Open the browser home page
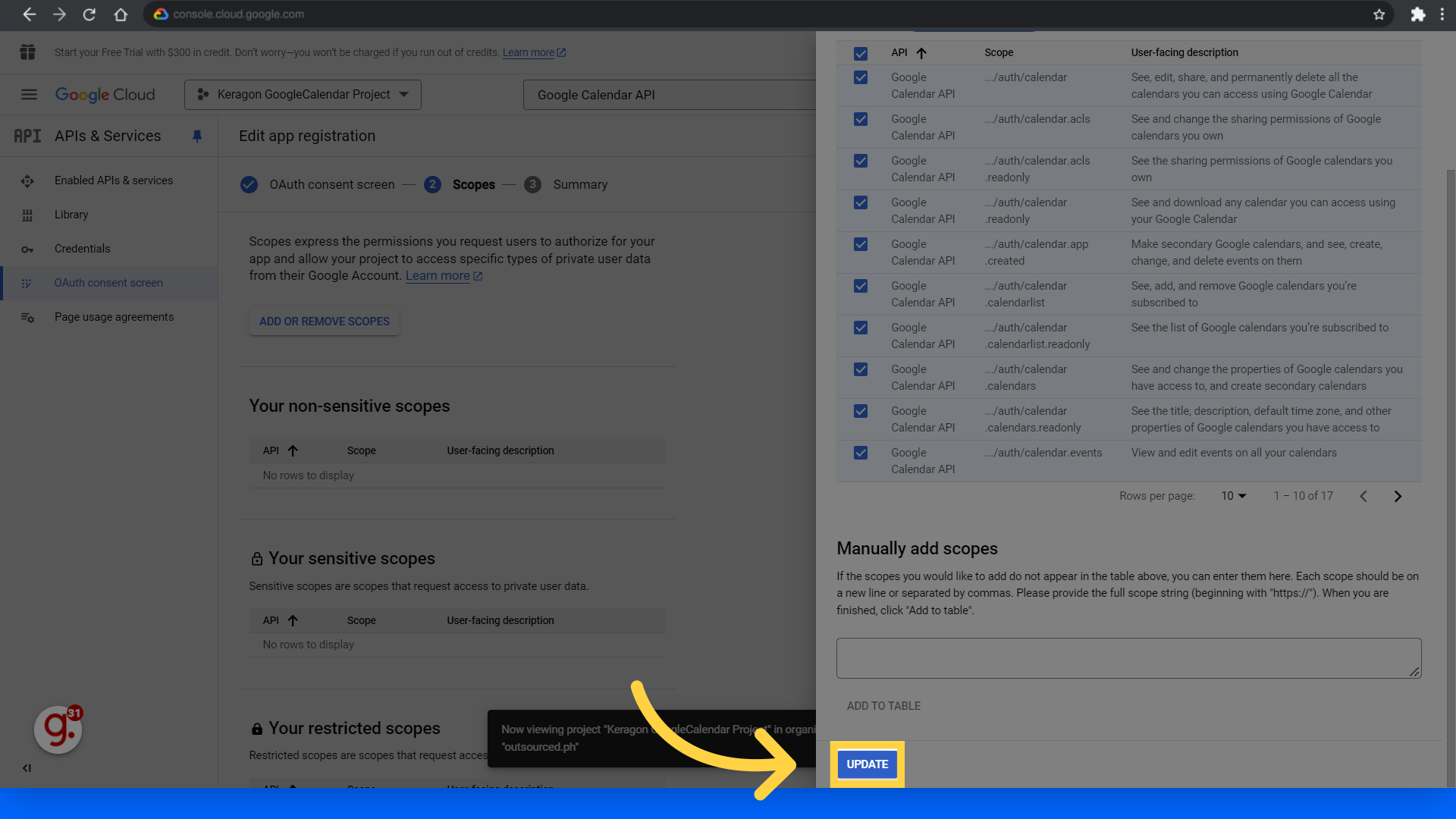 tap(121, 14)
